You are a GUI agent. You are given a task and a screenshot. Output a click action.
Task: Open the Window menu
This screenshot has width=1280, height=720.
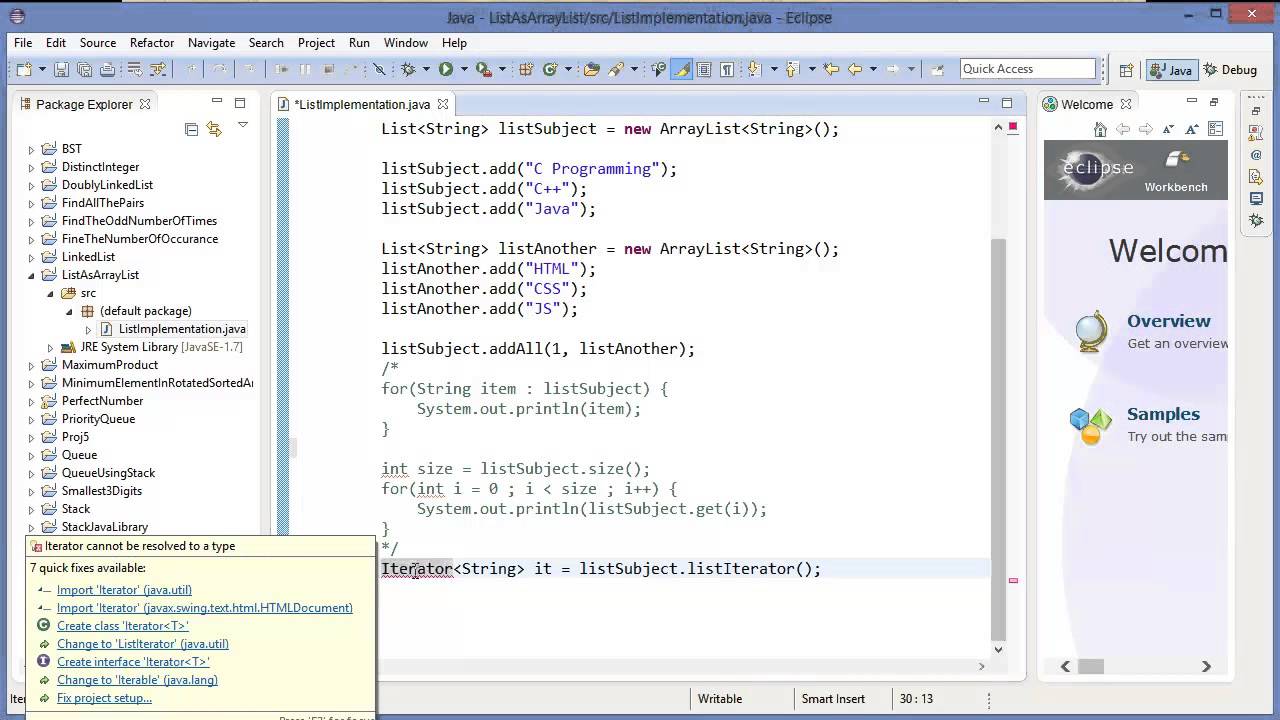(x=406, y=43)
